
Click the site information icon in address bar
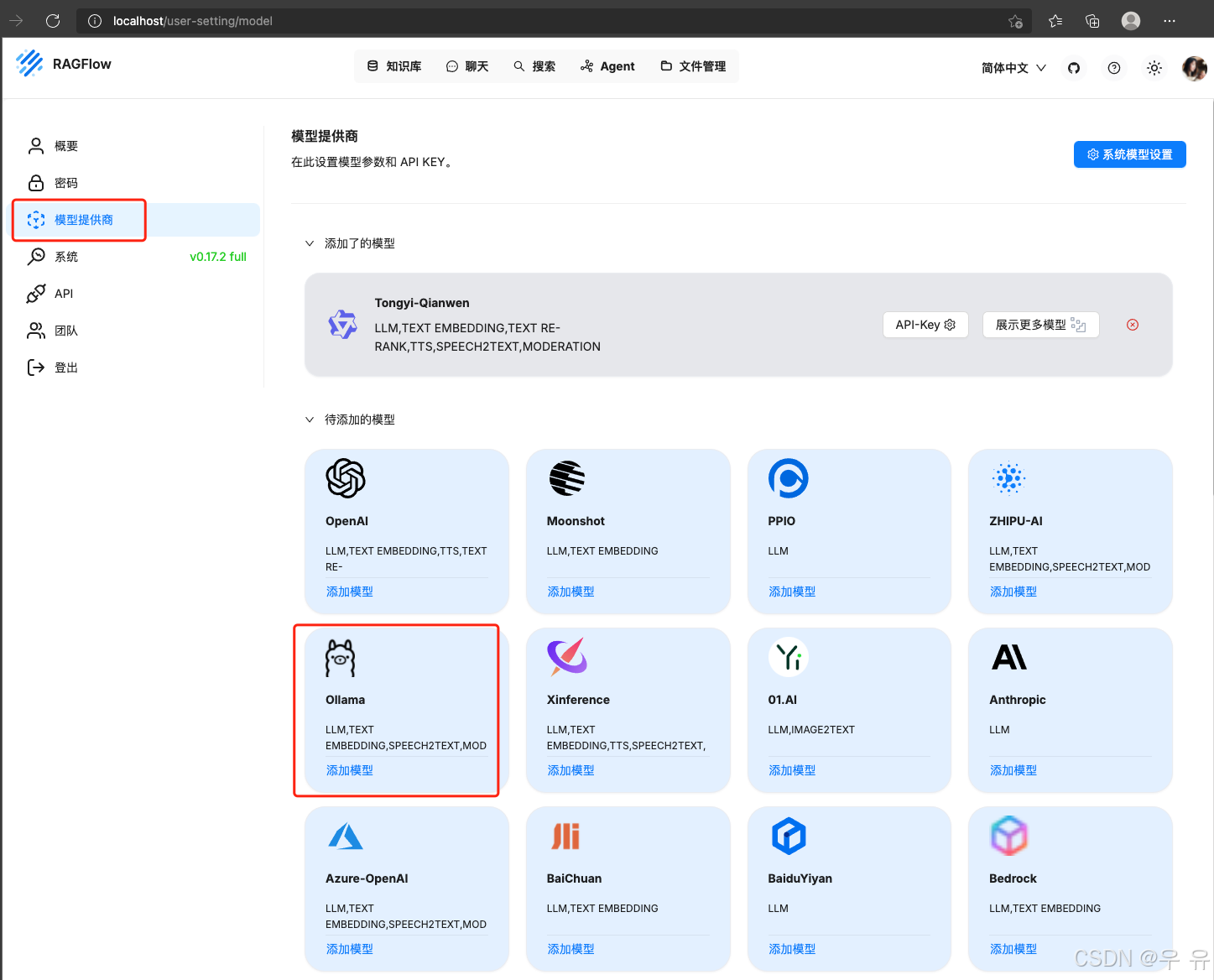[95, 21]
